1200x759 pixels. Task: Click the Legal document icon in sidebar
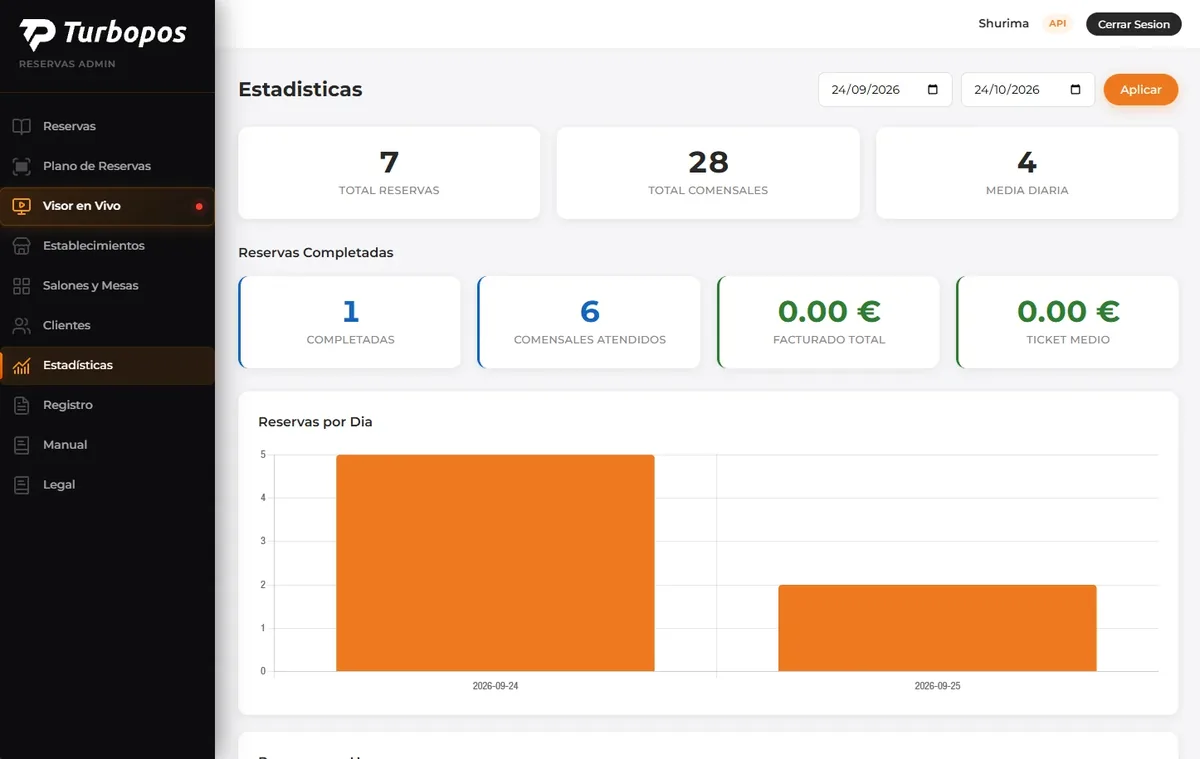point(21,485)
